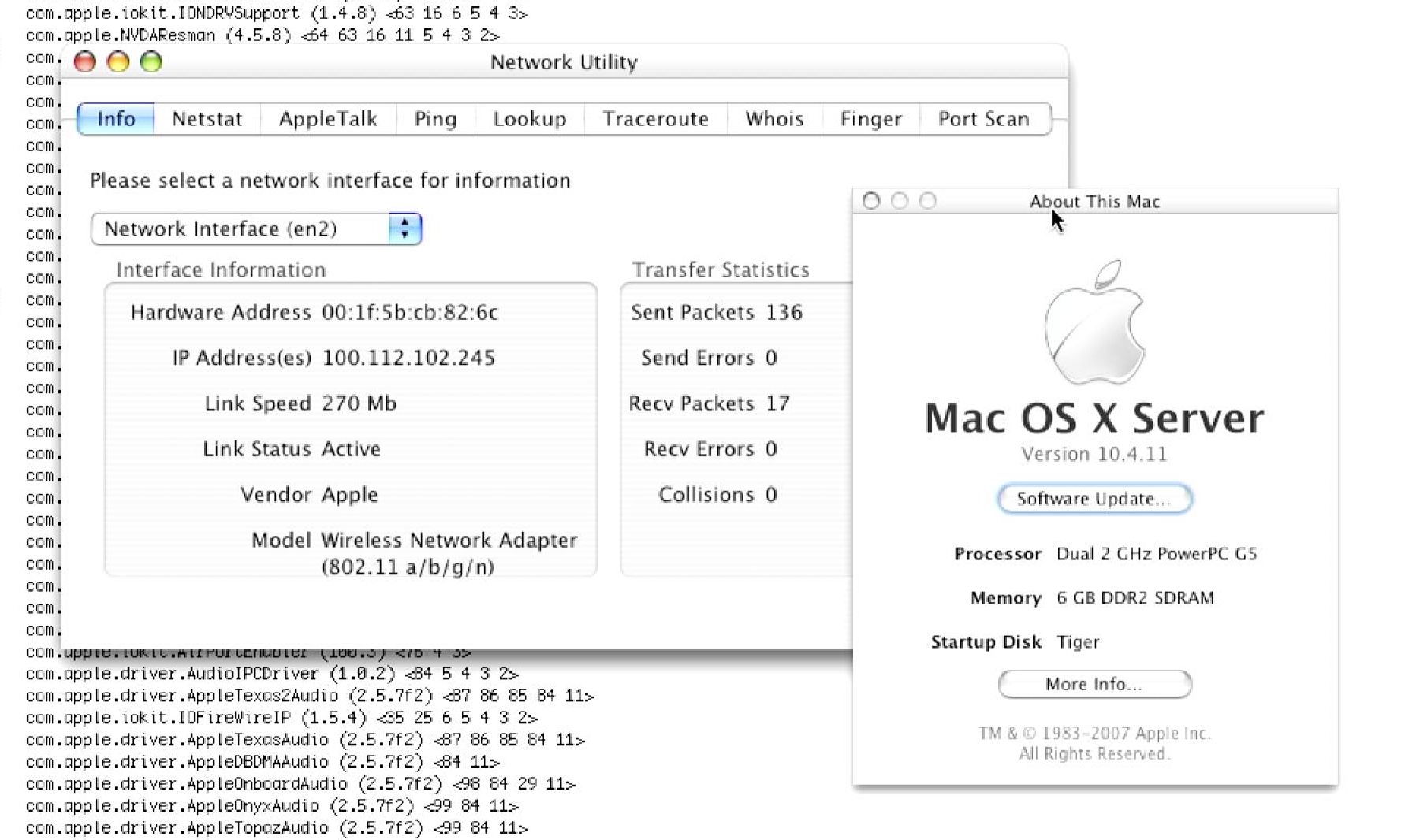Image resolution: width=1416 pixels, height=840 pixels.
Task: Close the Network Utility window
Action: point(84,61)
